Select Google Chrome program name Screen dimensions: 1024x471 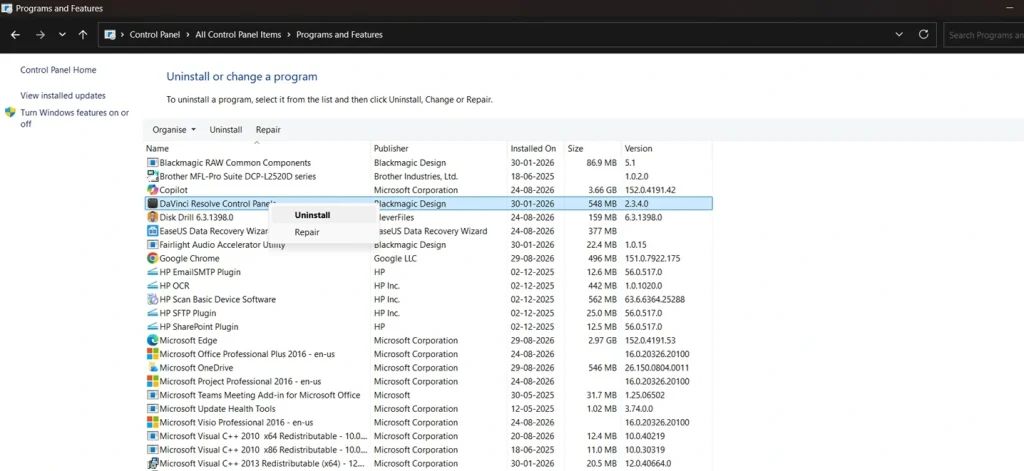[189, 259]
